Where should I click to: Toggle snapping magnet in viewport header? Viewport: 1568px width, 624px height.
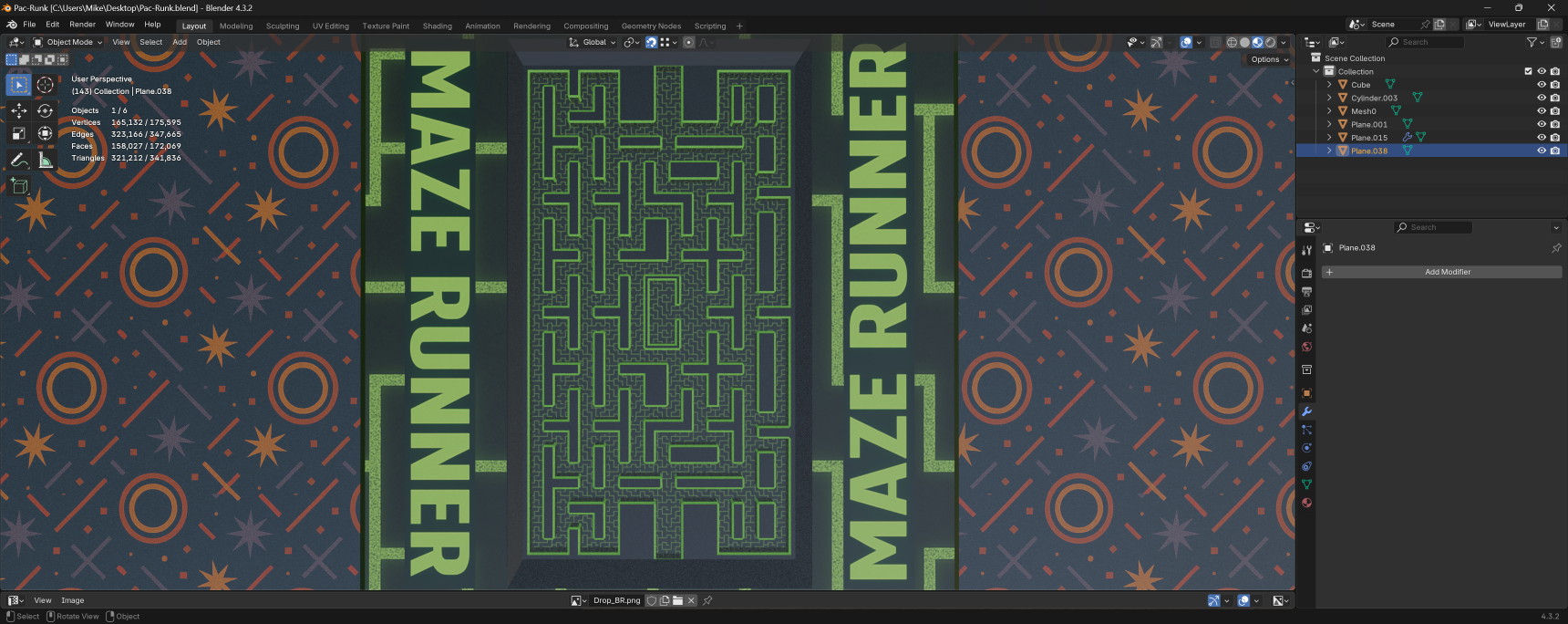point(652,42)
